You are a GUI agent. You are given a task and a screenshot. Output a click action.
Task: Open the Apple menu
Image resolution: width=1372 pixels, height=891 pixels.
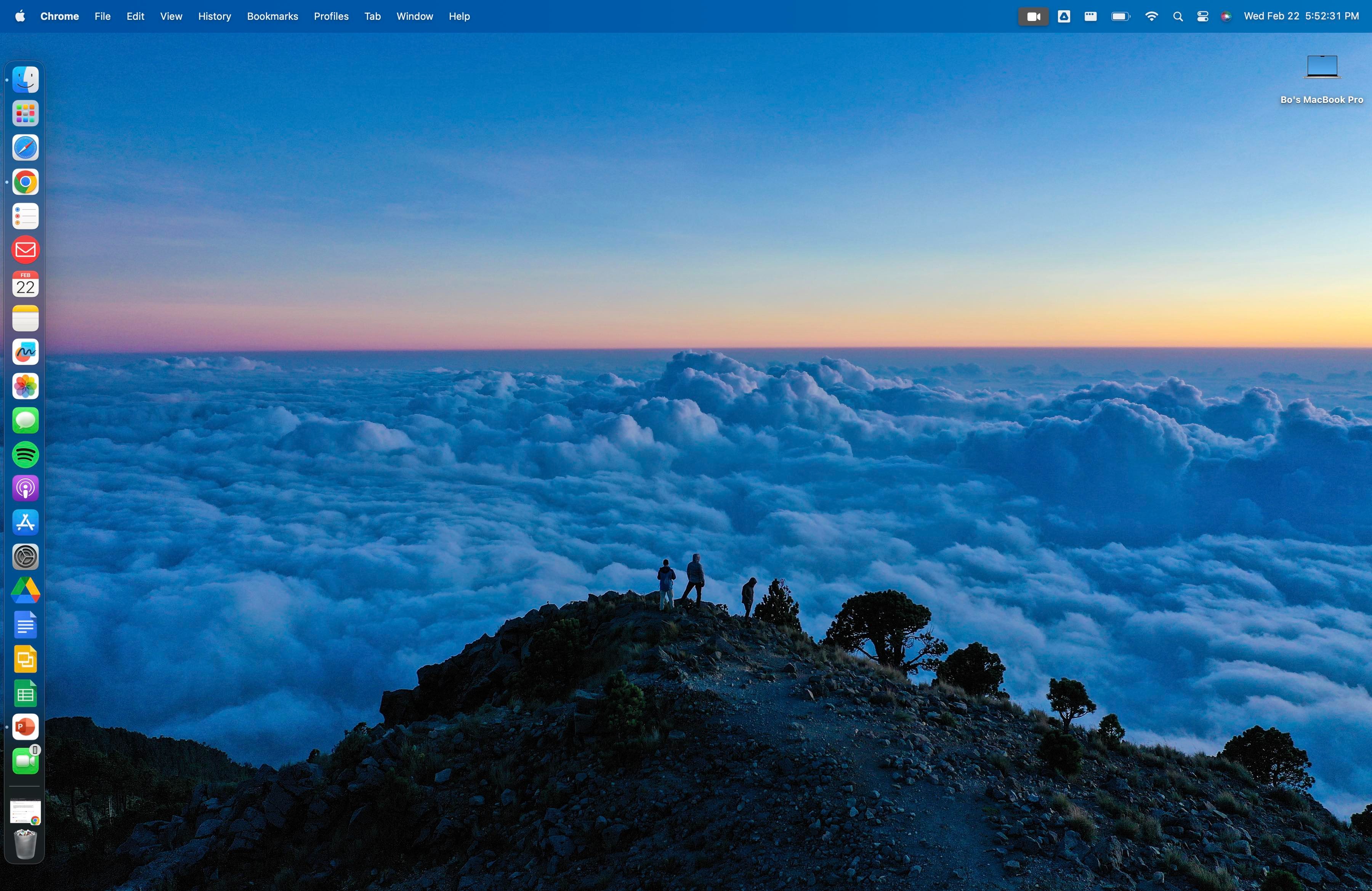point(20,16)
